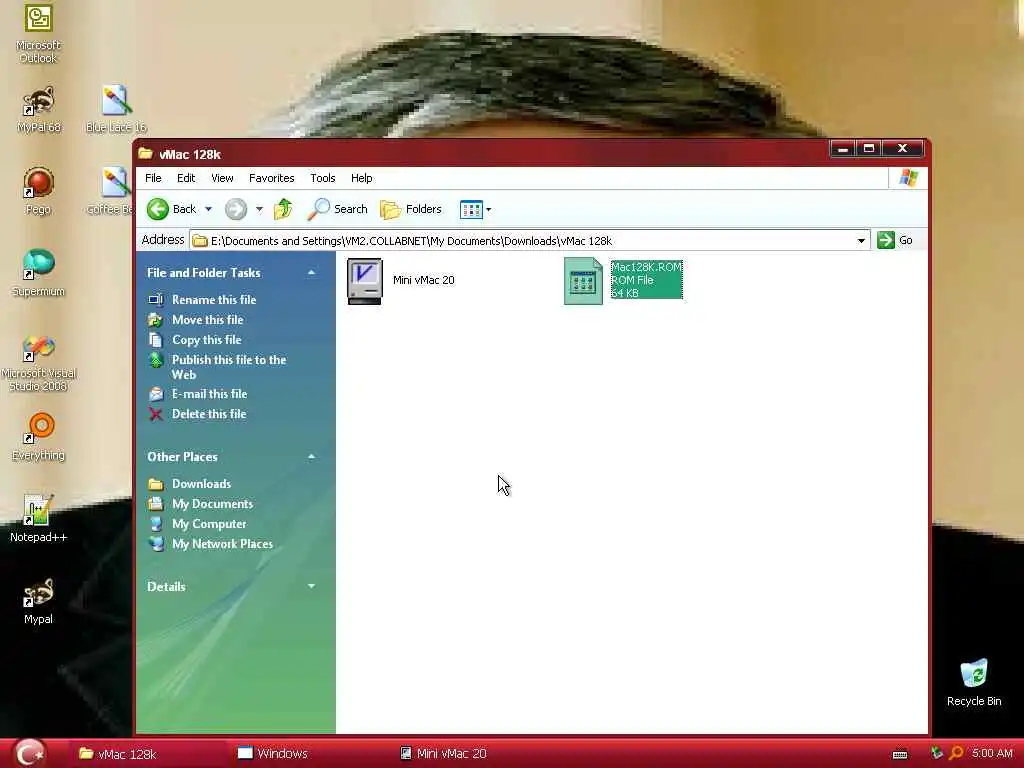Open the Recycle Bin

click(974, 683)
